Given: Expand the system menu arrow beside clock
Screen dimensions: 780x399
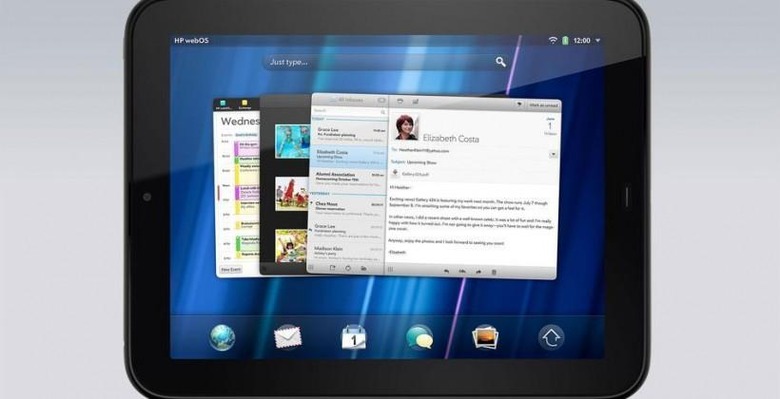Looking at the screenshot, I should pyautogui.click(x=597, y=41).
